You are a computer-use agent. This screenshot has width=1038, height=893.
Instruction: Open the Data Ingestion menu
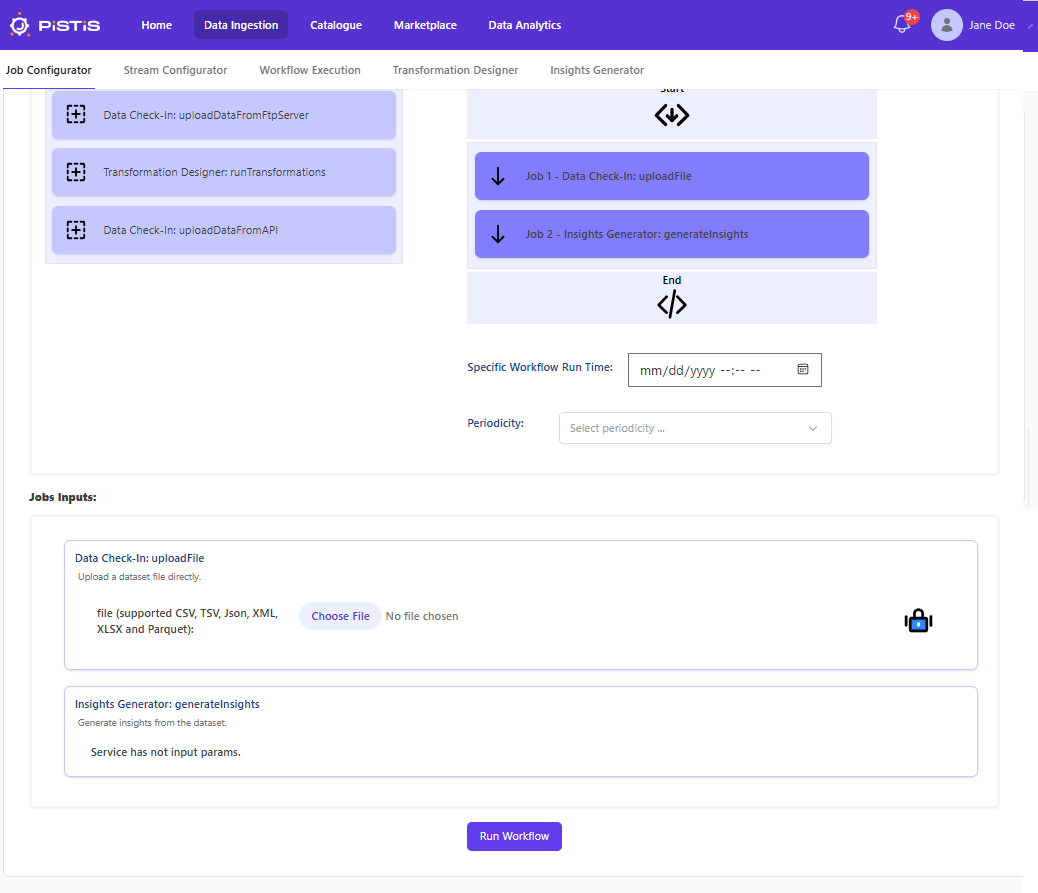[241, 25]
